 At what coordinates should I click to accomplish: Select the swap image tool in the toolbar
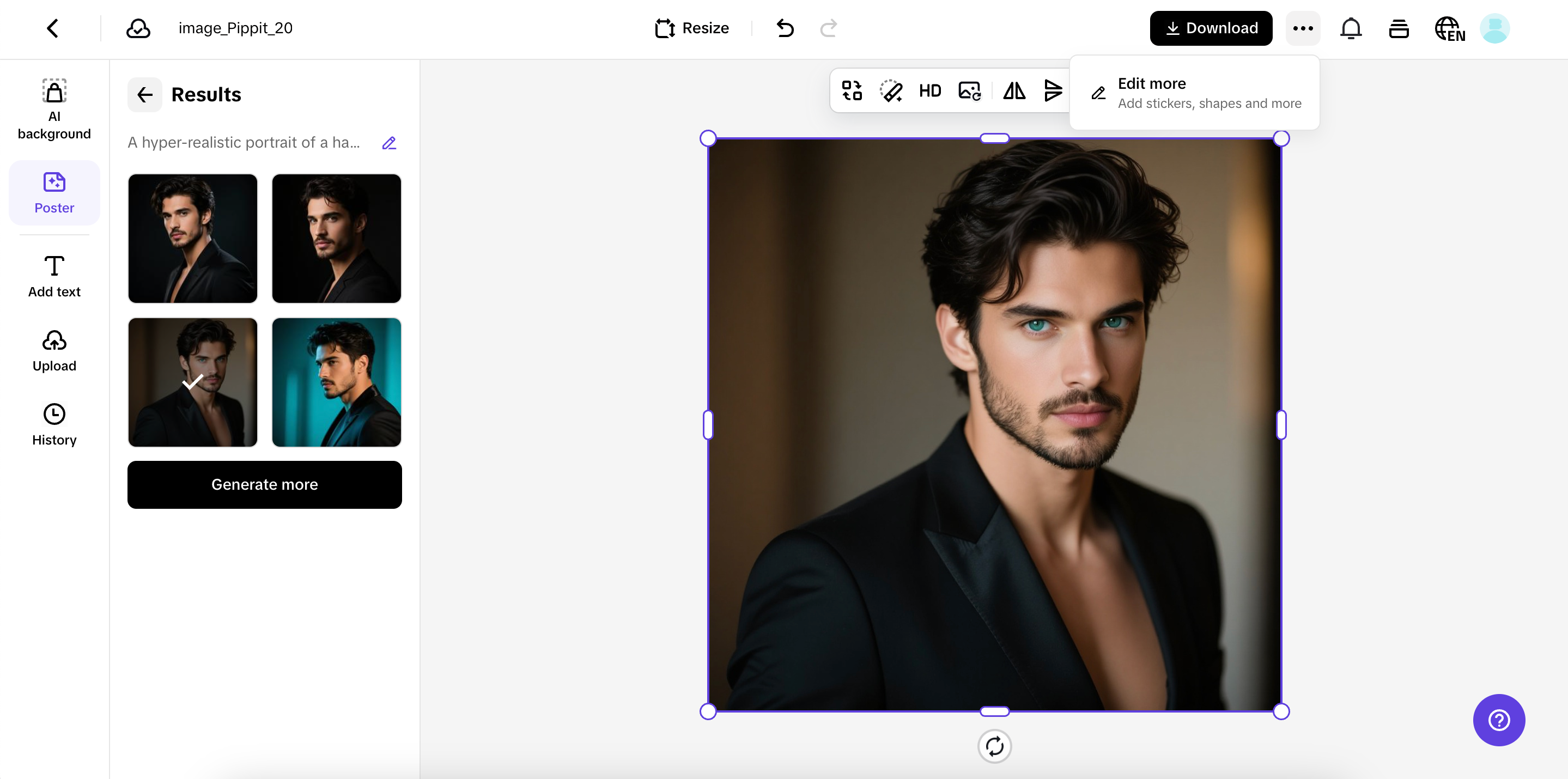[x=851, y=90]
